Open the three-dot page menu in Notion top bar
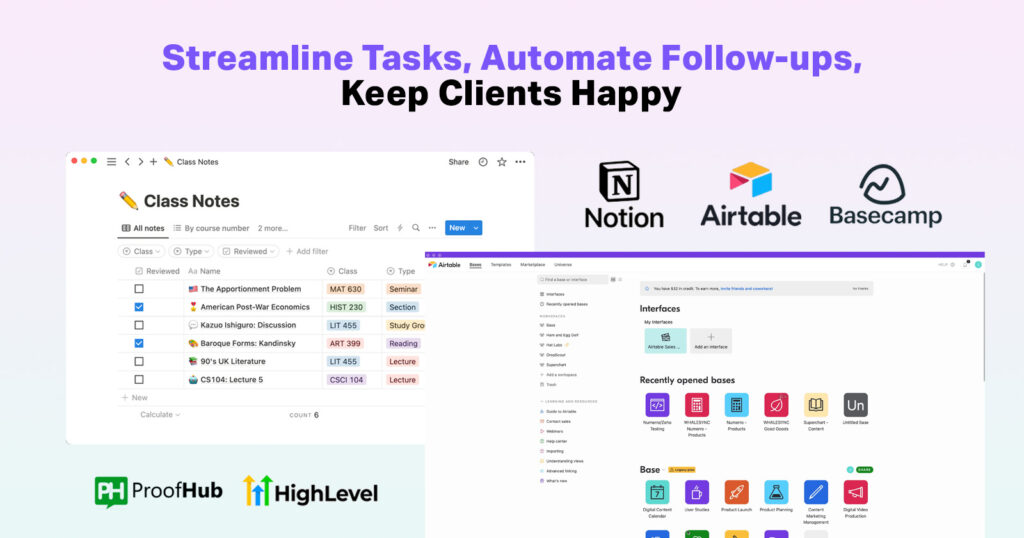 520,162
